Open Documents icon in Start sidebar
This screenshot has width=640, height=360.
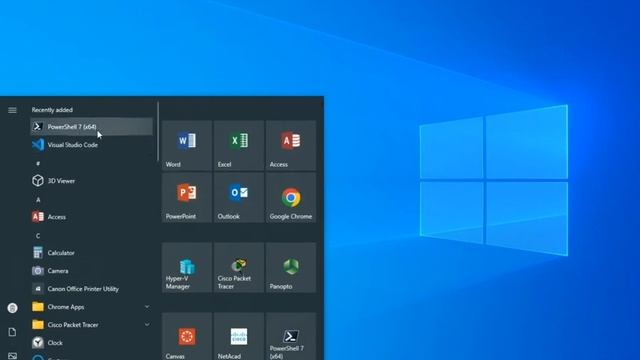tap(12, 332)
